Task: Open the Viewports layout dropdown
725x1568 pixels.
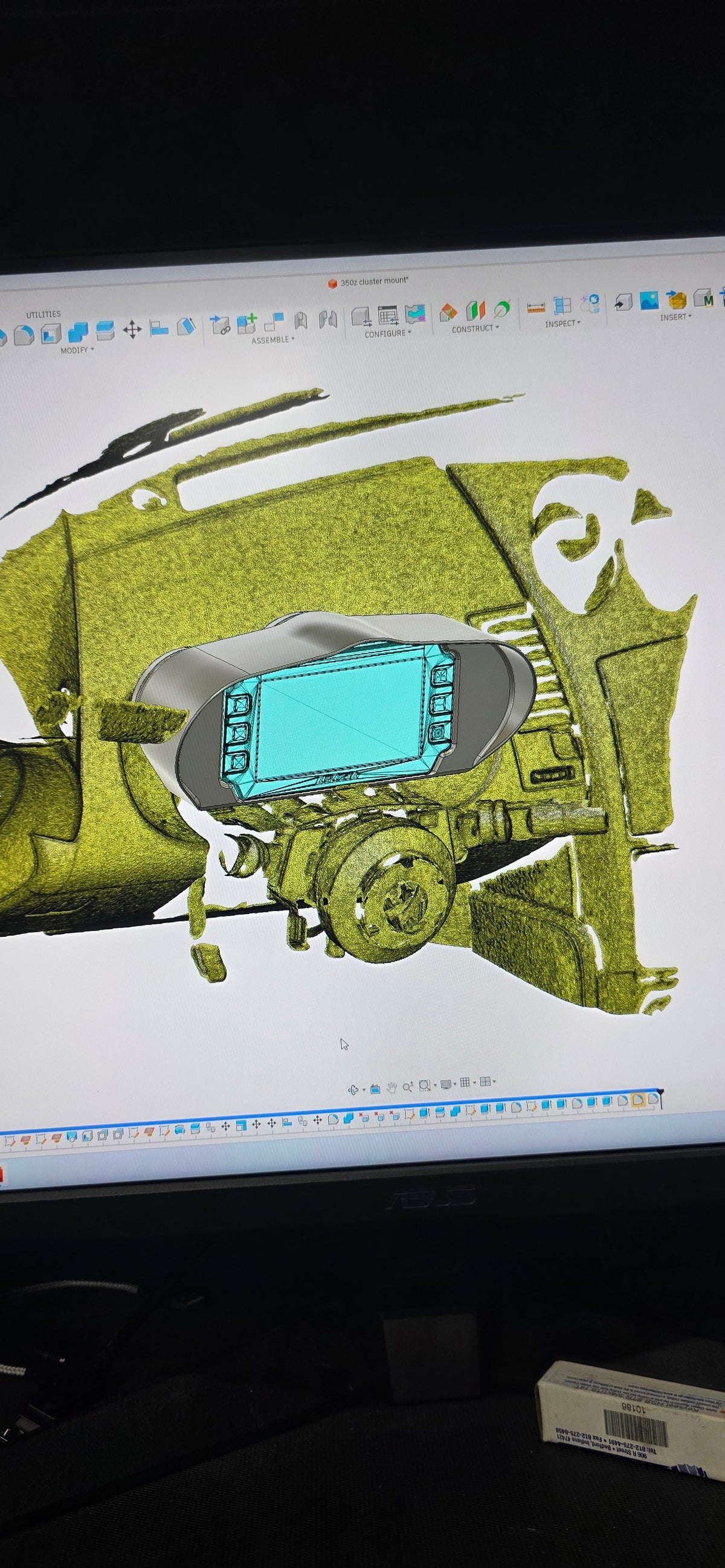Action: (x=488, y=1081)
